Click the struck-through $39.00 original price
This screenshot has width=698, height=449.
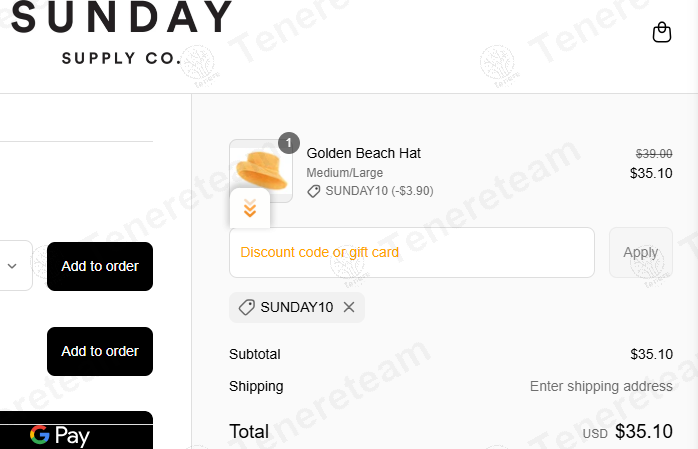tap(654, 154)
